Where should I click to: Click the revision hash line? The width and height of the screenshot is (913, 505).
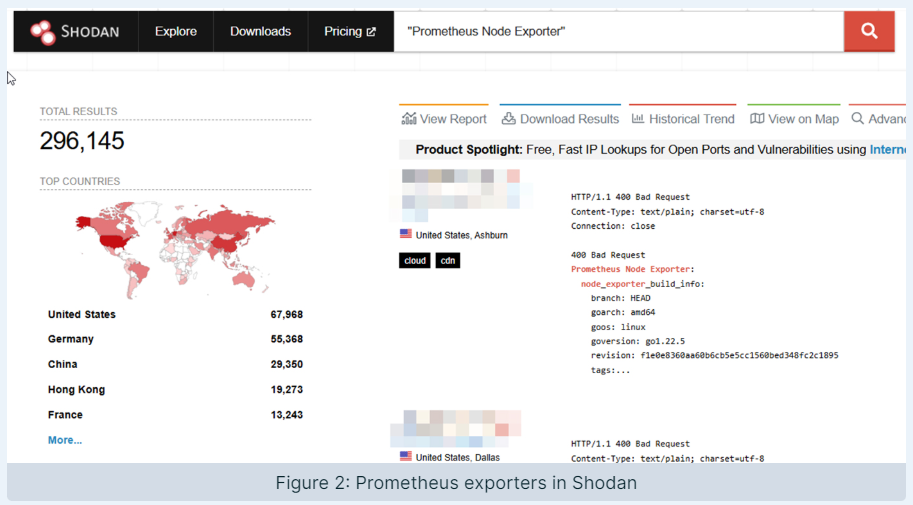pyautogui.click(x=714, y=355)
